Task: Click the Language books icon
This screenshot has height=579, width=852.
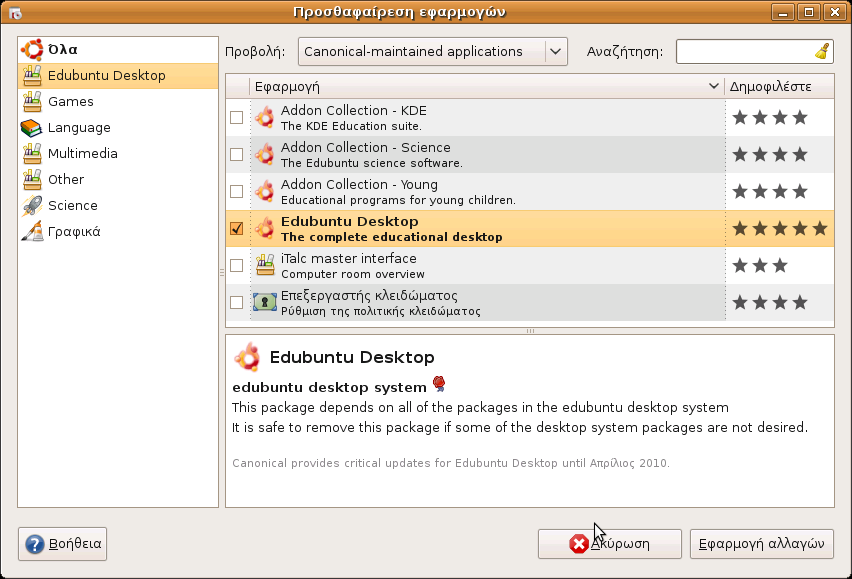Action: coord(32,128)
